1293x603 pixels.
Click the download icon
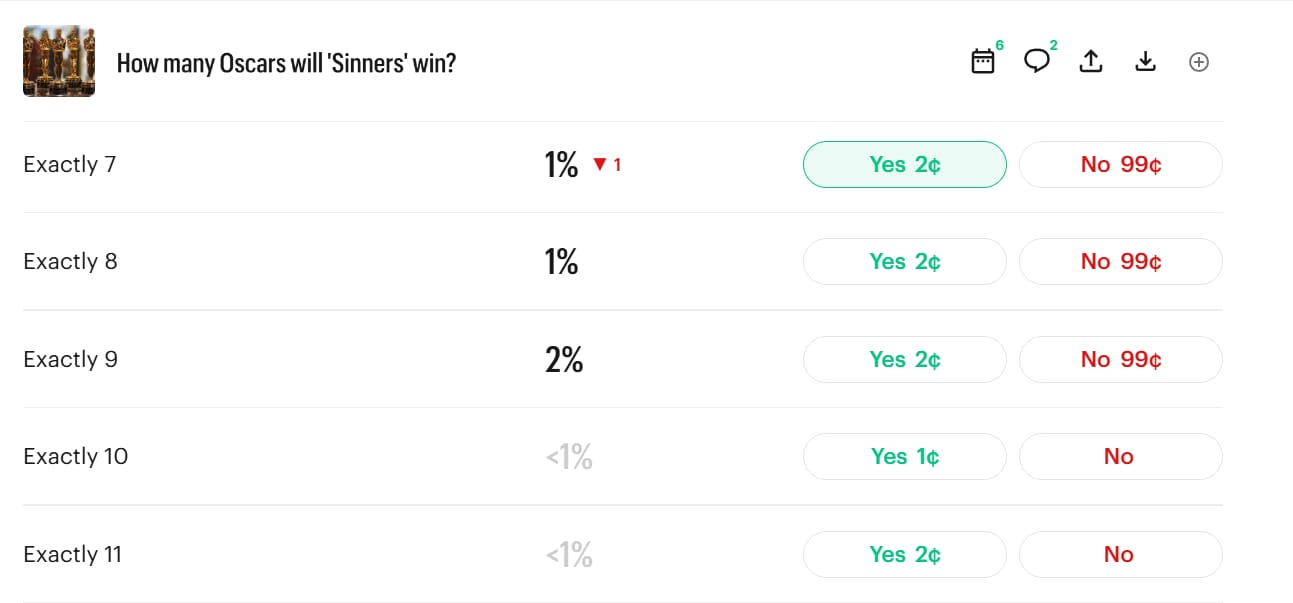(x=1145, y=62)
